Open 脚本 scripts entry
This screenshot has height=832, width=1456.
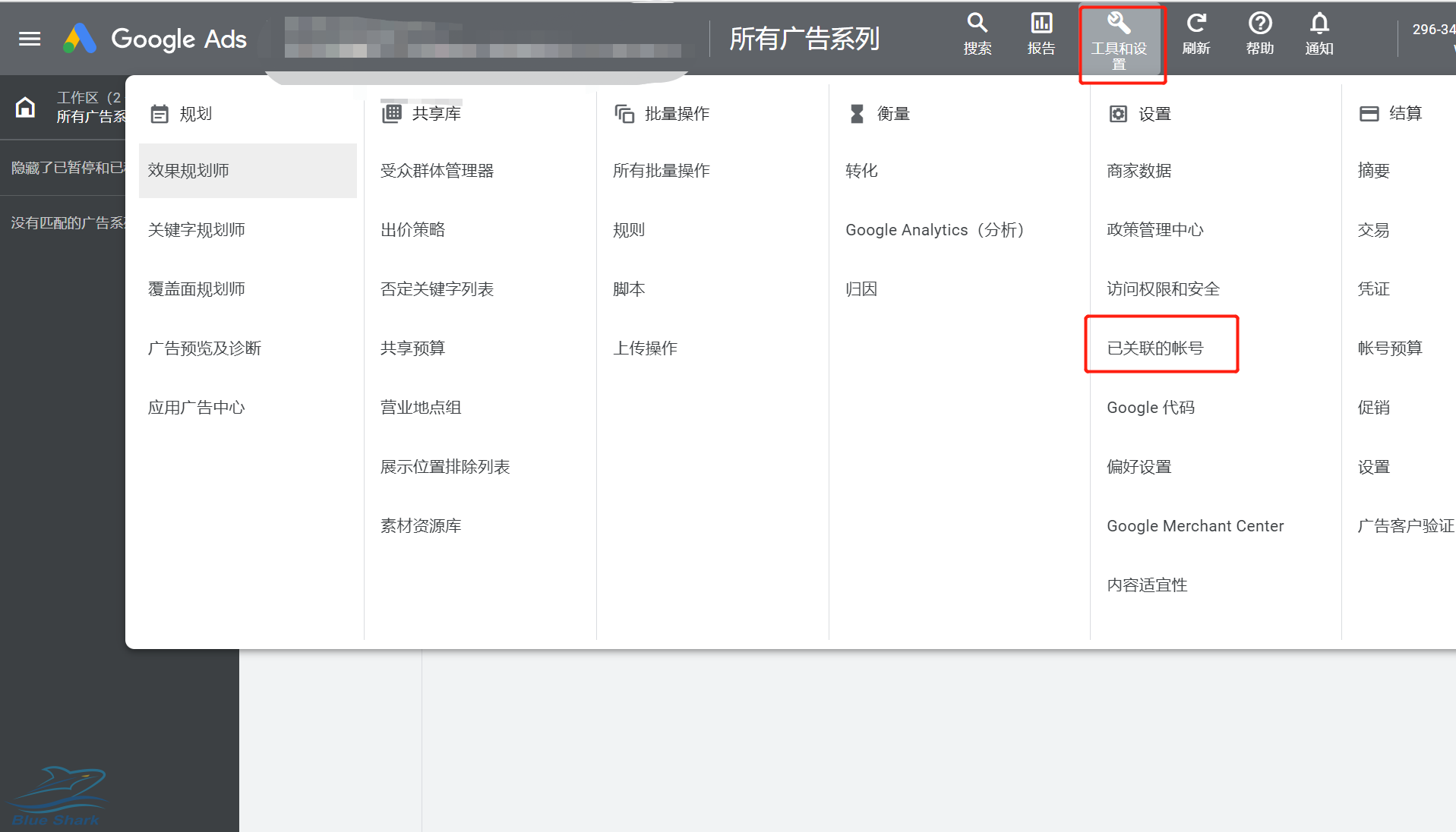pos(629,289)
